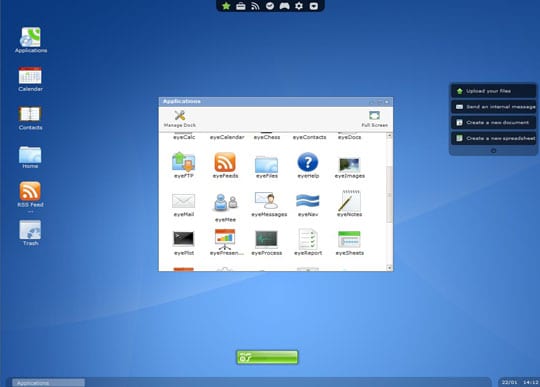
Task: Launch eyeProcess monitor icon
Action: 267,239
